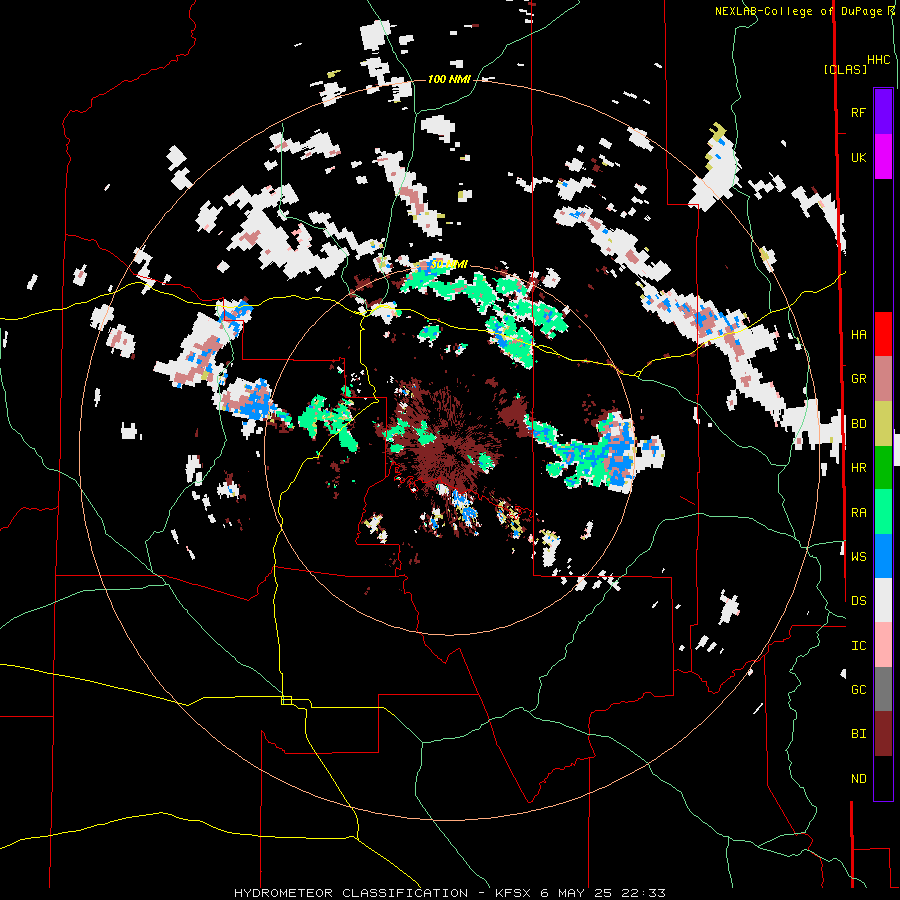Click the HHC product label
The width and height of the screenshot is (900, 900).
pyautogui.click(x=878, y=60)
